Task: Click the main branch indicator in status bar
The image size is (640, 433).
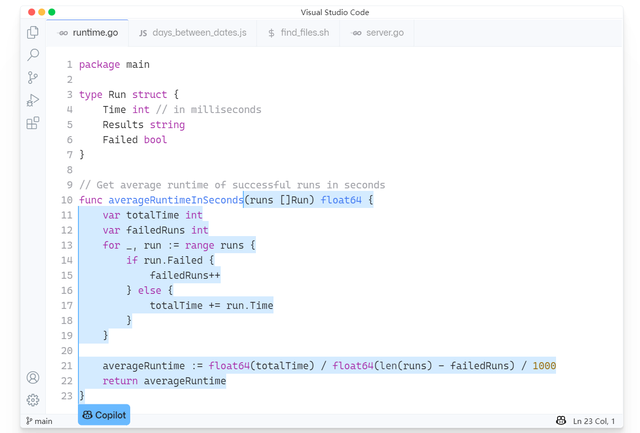Action: click(x=39, y=421)
